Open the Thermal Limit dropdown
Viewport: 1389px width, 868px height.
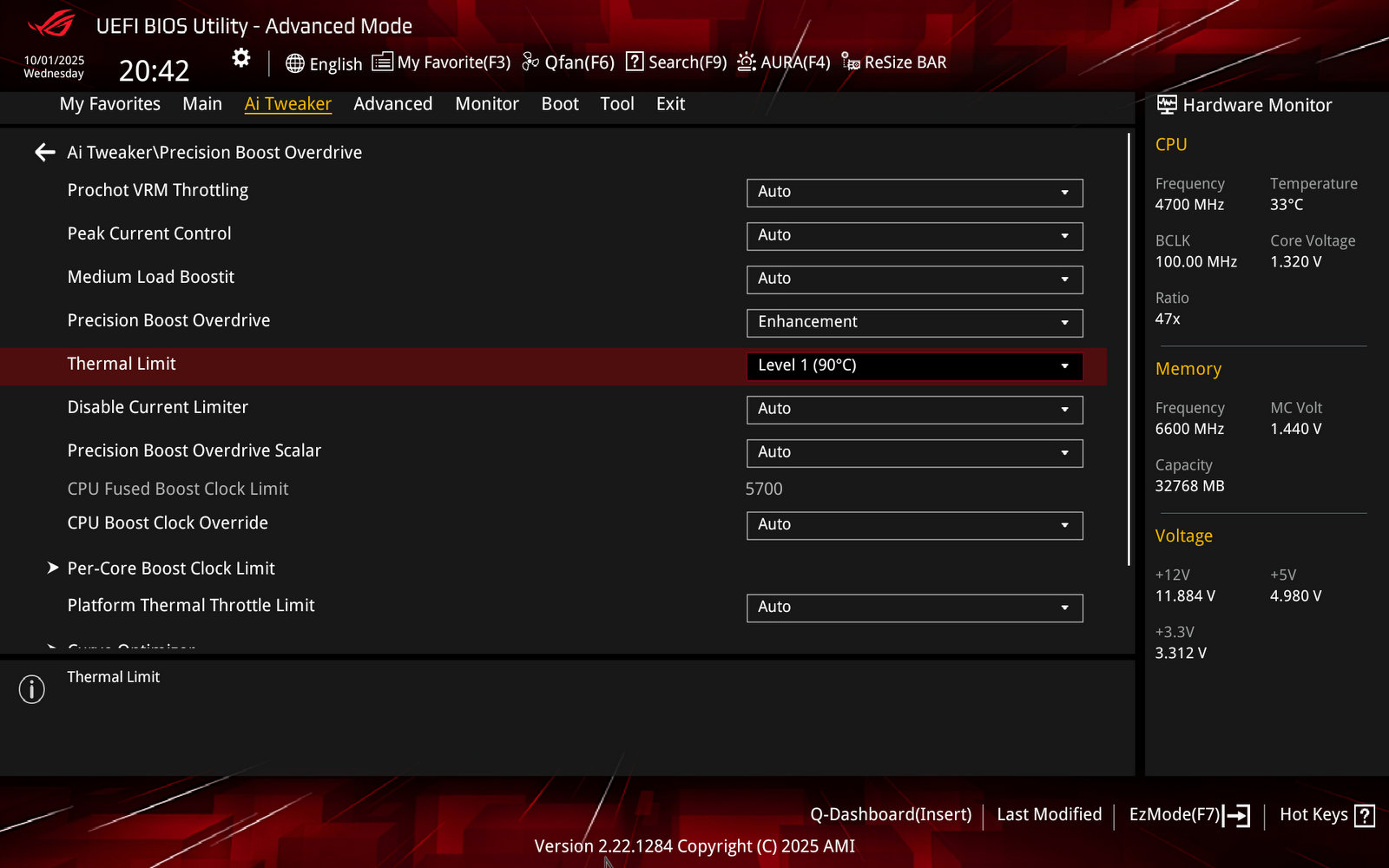(914, 365)
